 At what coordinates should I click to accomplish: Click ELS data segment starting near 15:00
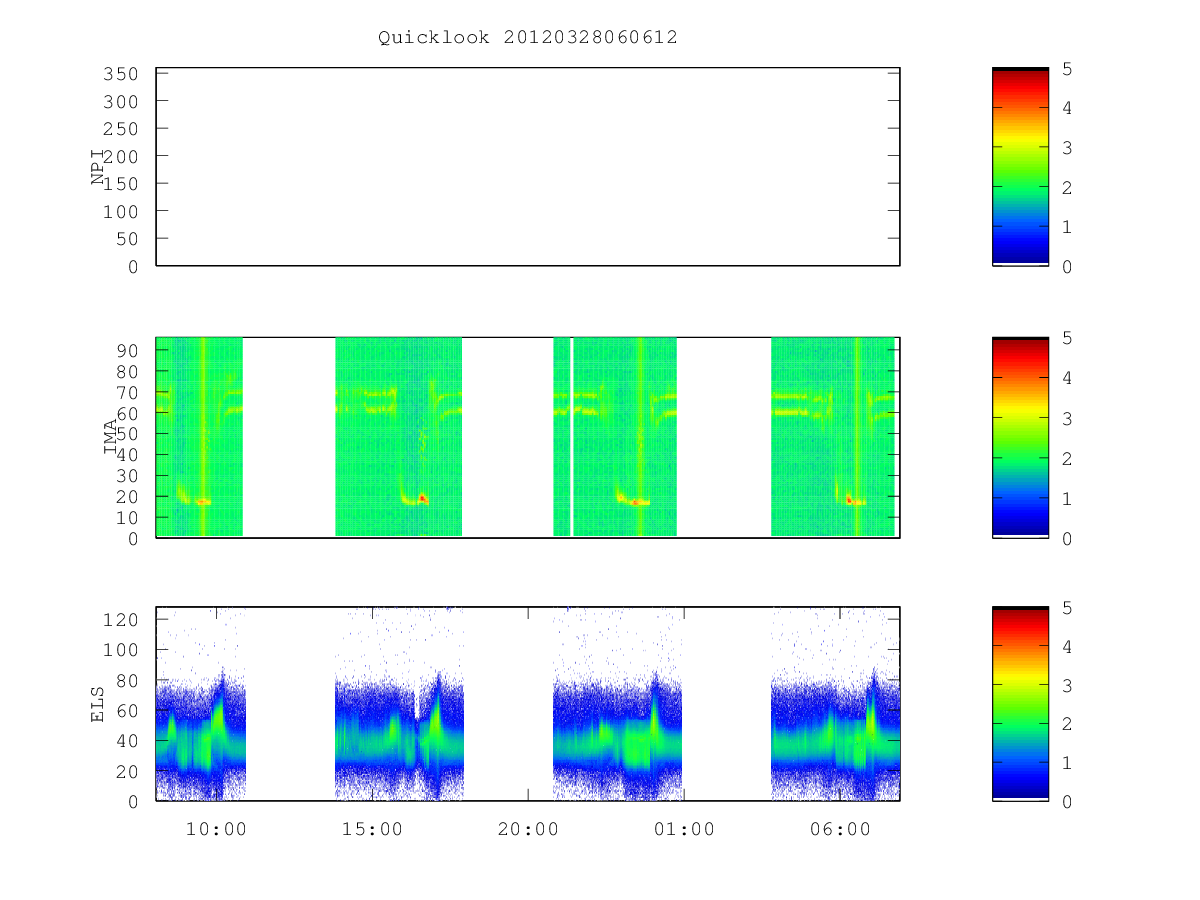tap(399, 704)
